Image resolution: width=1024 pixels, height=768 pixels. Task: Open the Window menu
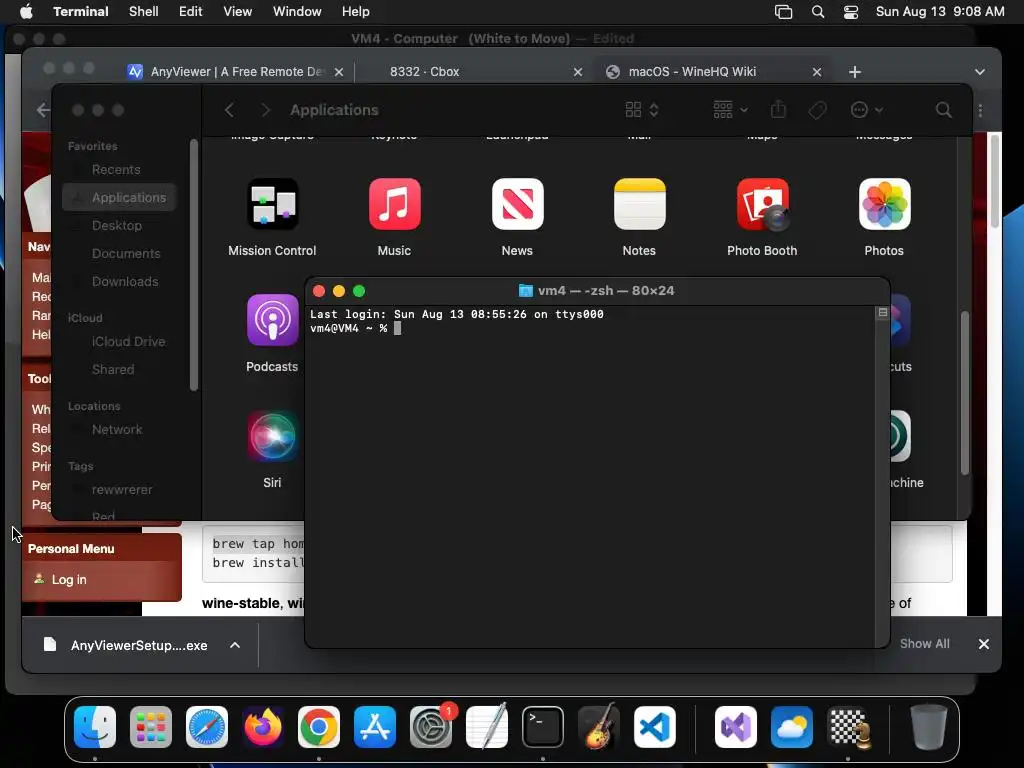297,12
